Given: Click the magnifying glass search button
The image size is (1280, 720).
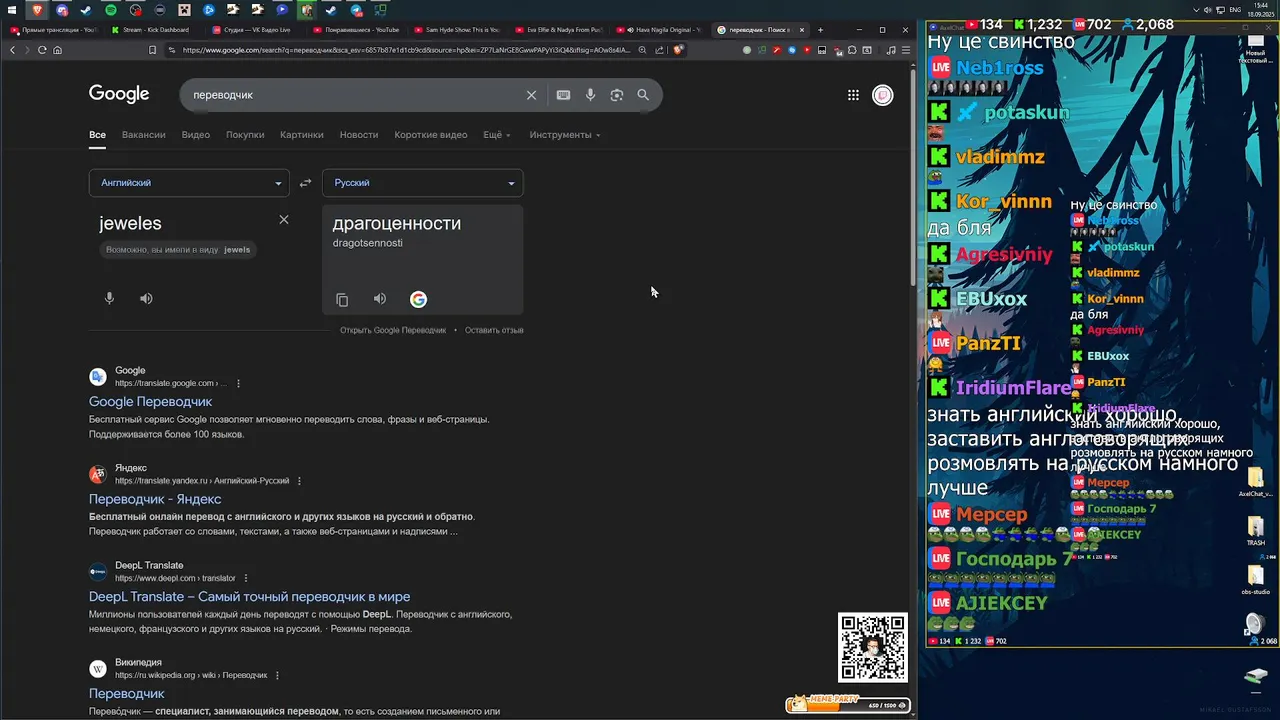Looking at the screenshot, I should coord(643,95).
